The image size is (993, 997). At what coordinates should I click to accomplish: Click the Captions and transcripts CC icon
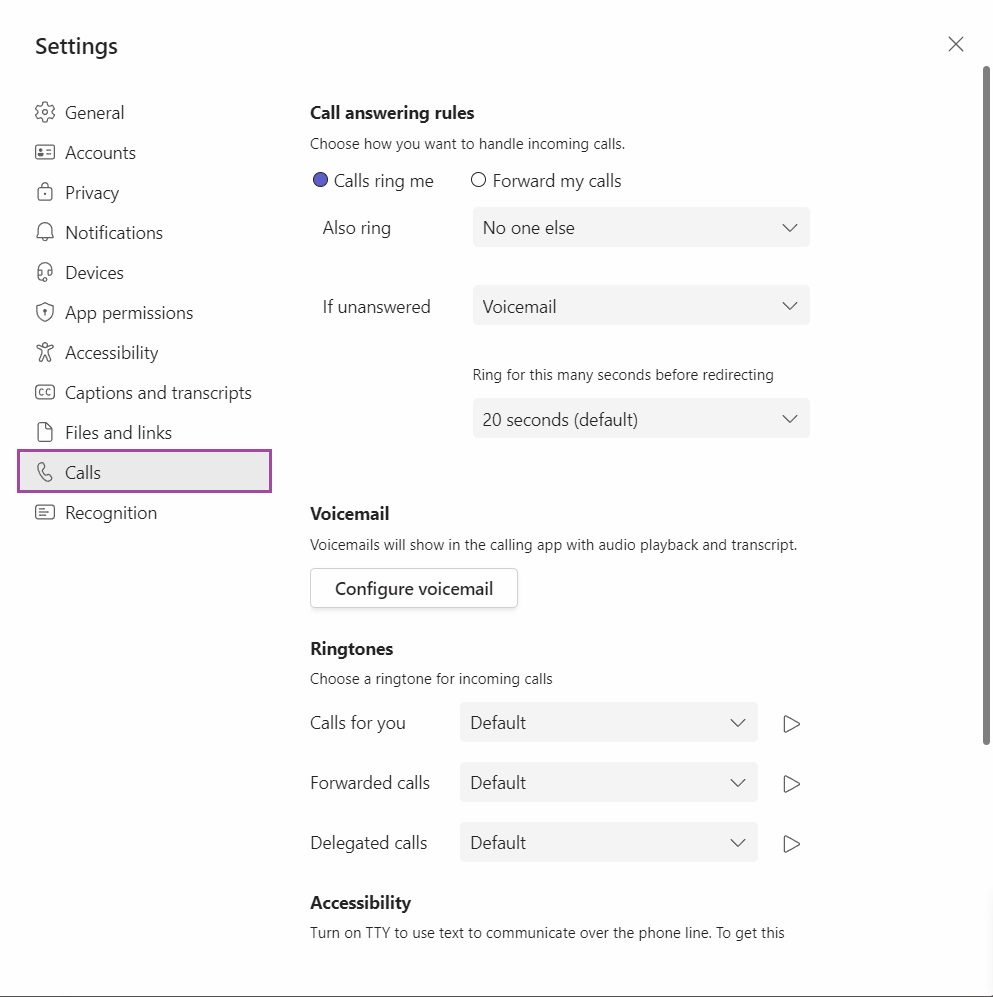(45, 392)
